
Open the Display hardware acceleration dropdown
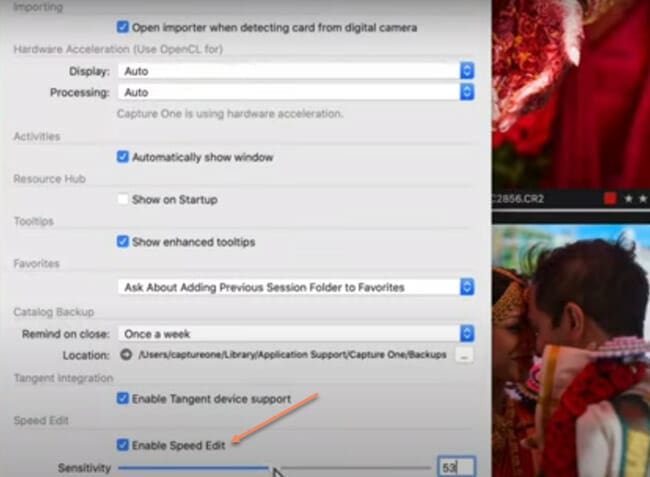(x=296, y=71)
